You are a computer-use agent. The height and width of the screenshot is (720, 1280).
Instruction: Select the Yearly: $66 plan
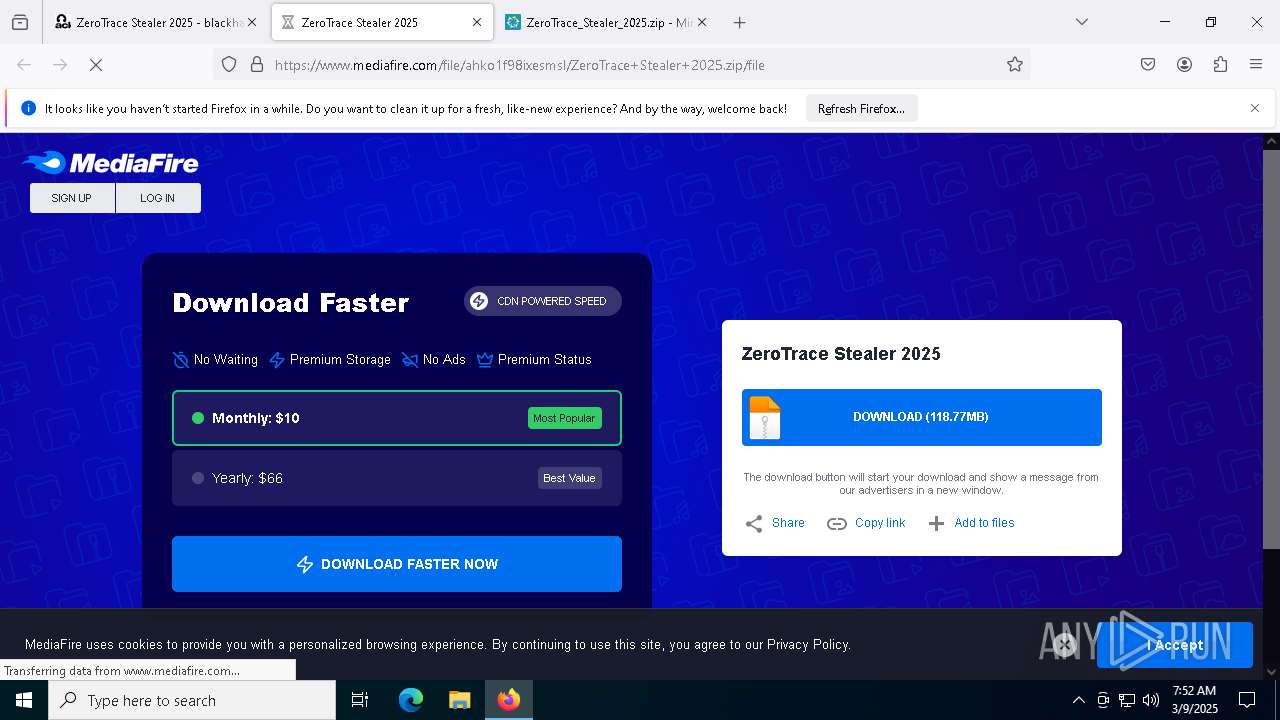pos(397,478)
